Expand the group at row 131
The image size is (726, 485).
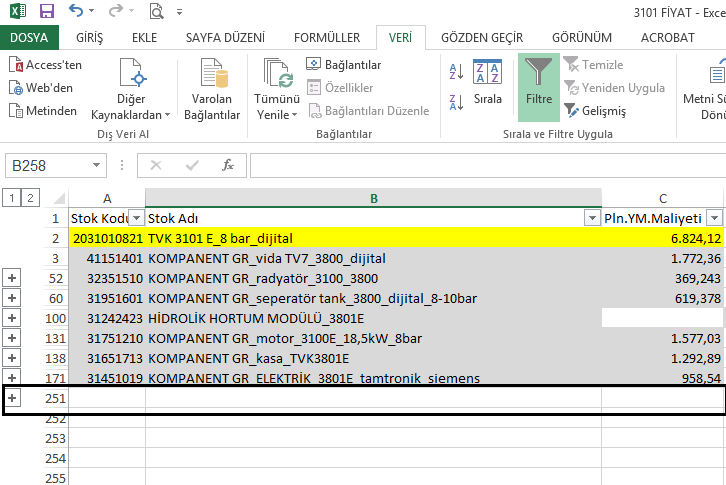point(12,338)
